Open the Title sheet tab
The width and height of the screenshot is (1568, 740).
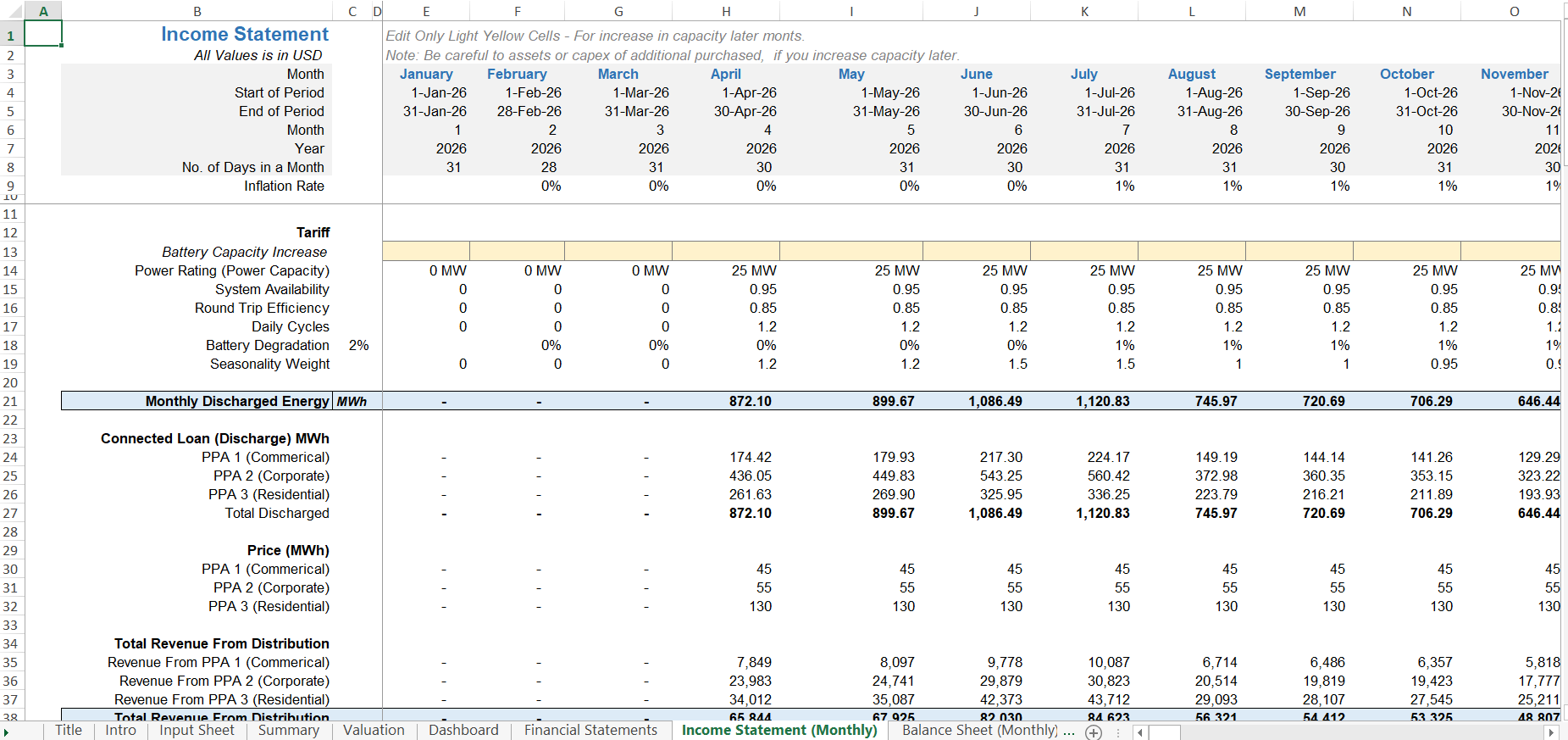point(69,731)
